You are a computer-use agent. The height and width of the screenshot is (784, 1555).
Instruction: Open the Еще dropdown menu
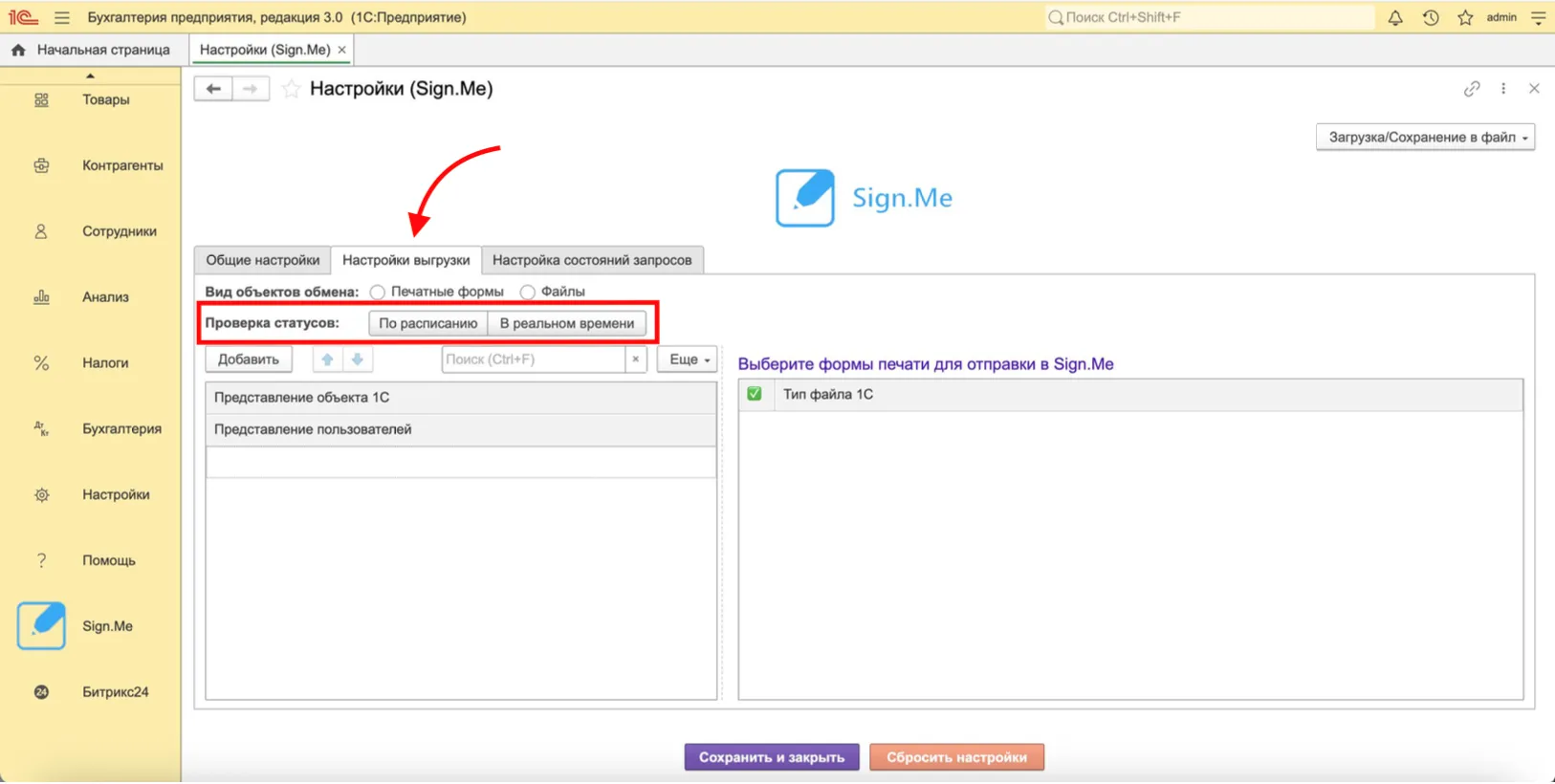pyautogui.click(x=689, y=359)
